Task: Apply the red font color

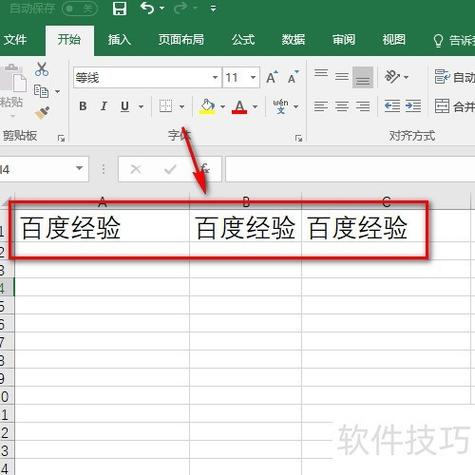Action: (239, 107)
